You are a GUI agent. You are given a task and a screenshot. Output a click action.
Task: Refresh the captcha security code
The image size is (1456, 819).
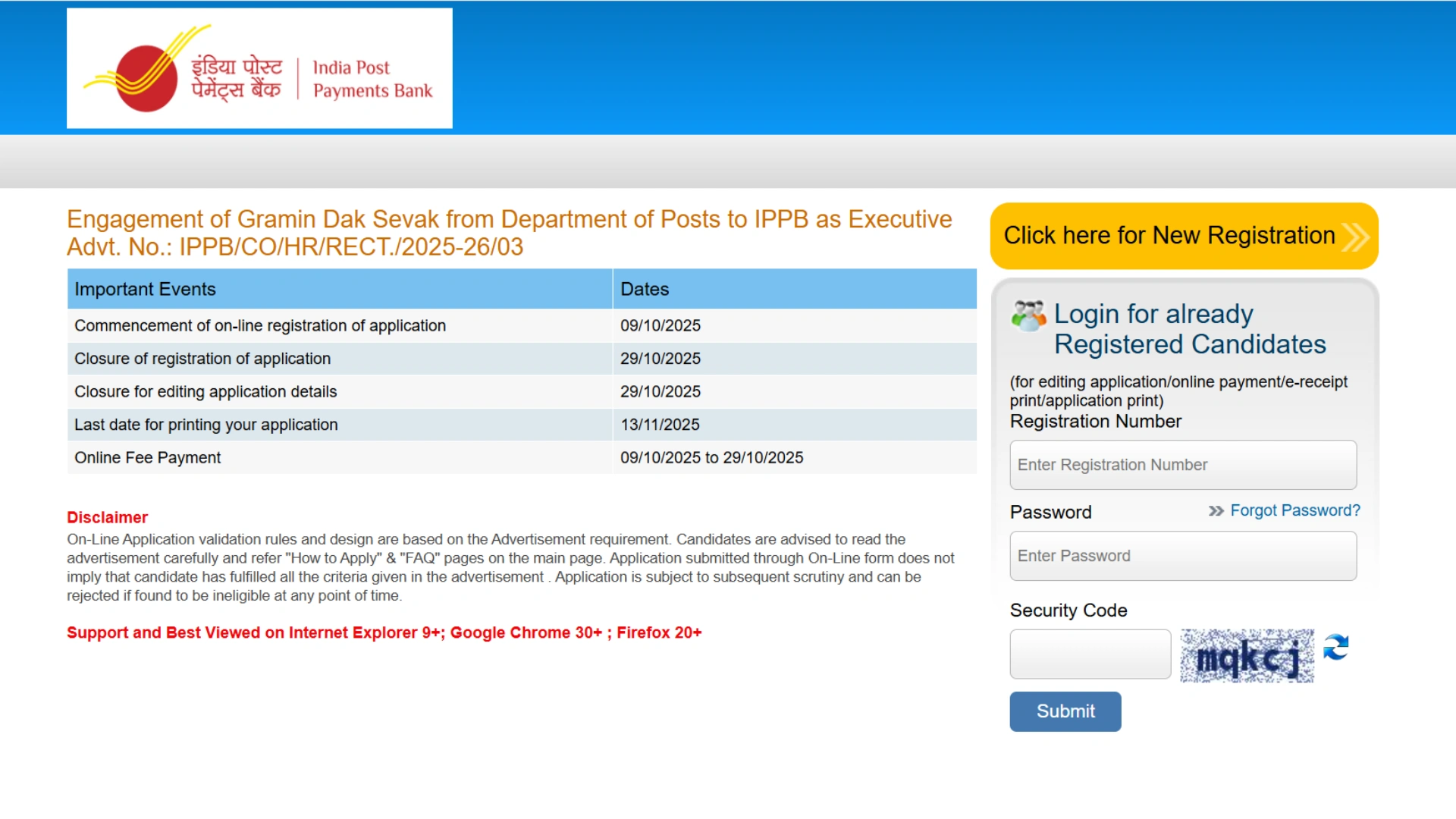click(x=1335, y=647)
